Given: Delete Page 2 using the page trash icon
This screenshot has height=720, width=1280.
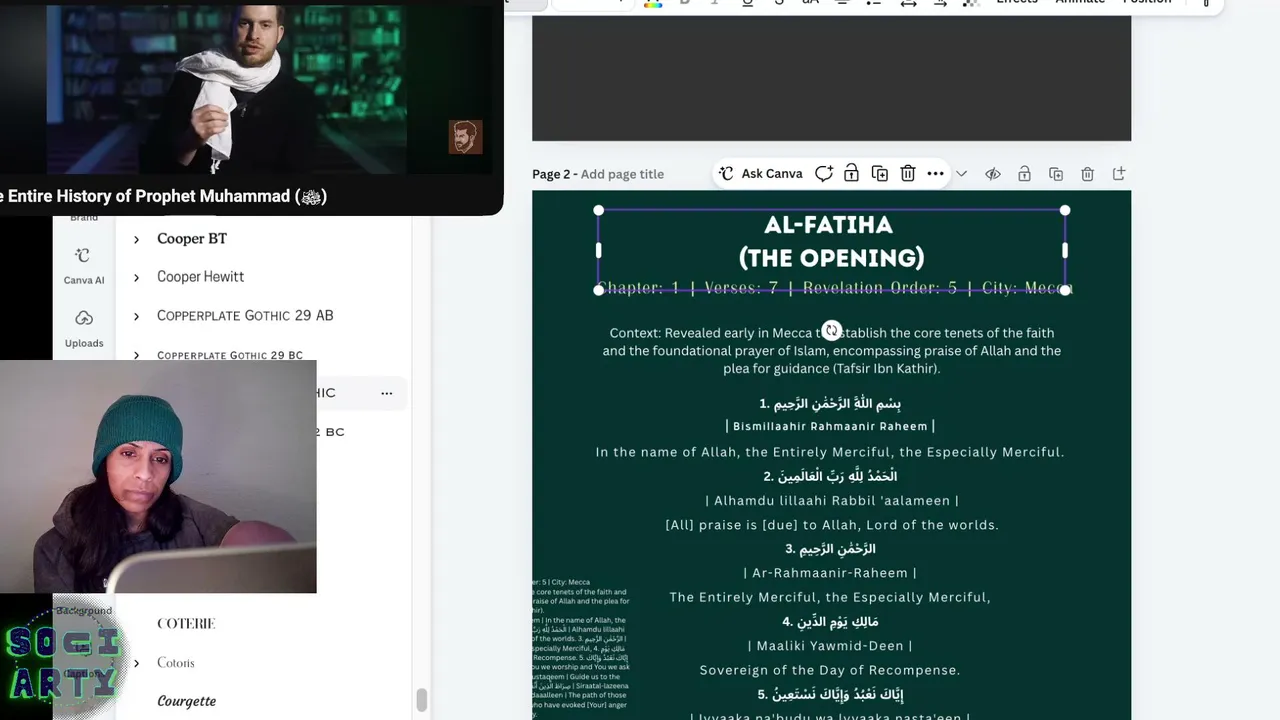Looking at the screenshot, I should coord(1088,174).
